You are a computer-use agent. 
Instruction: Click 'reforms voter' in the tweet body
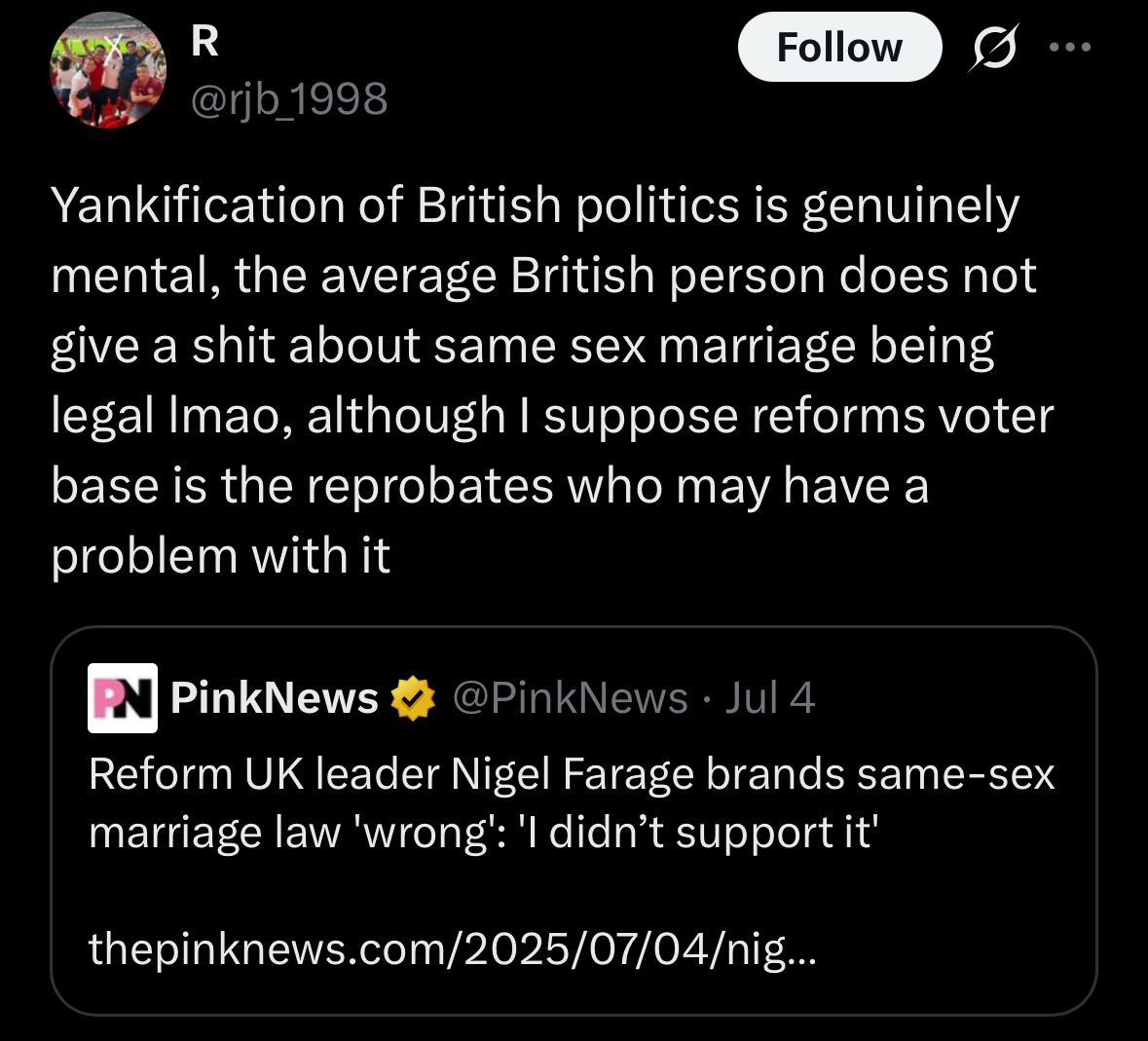click(903, 416)
